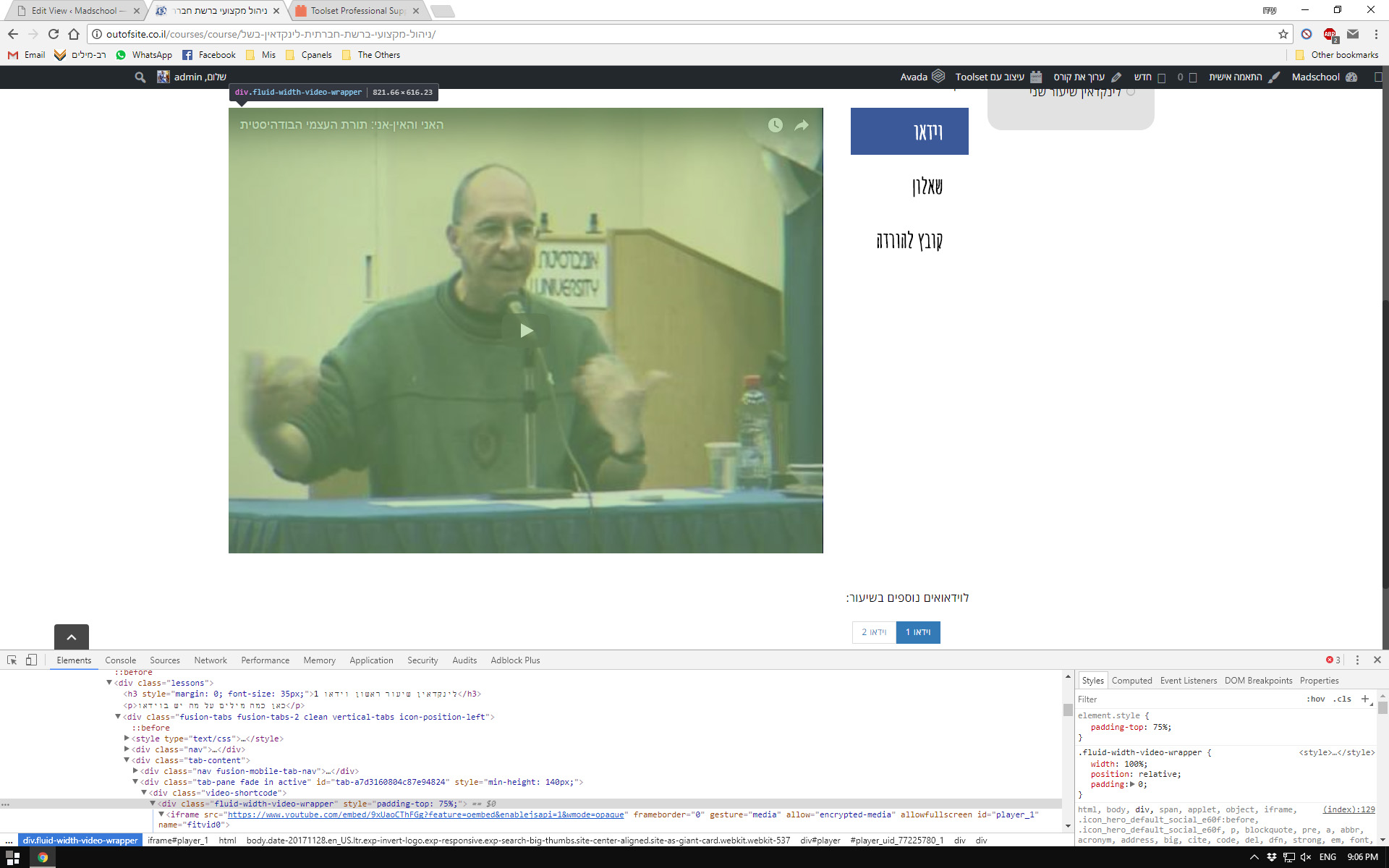
Task: Open the red circle blocker extension icon
Action: [x=1307, y=34]
